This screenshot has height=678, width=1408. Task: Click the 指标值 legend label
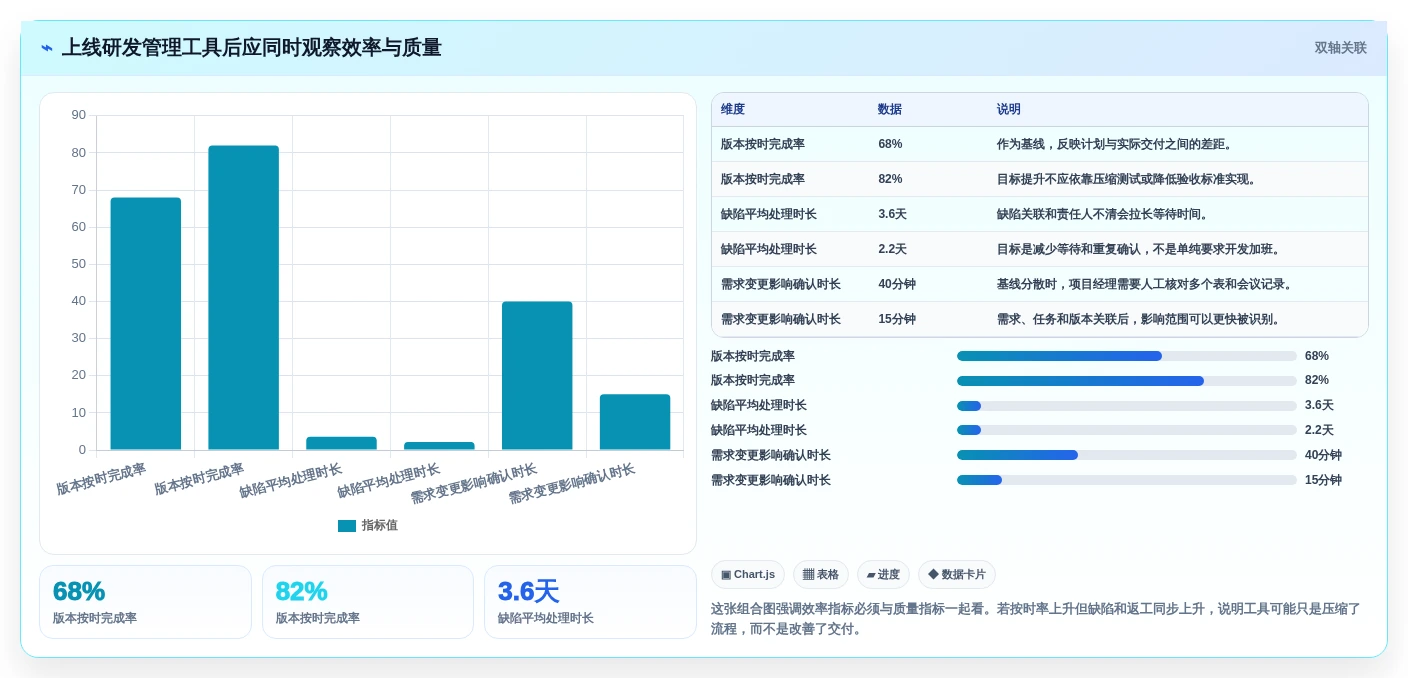point(380,526)
